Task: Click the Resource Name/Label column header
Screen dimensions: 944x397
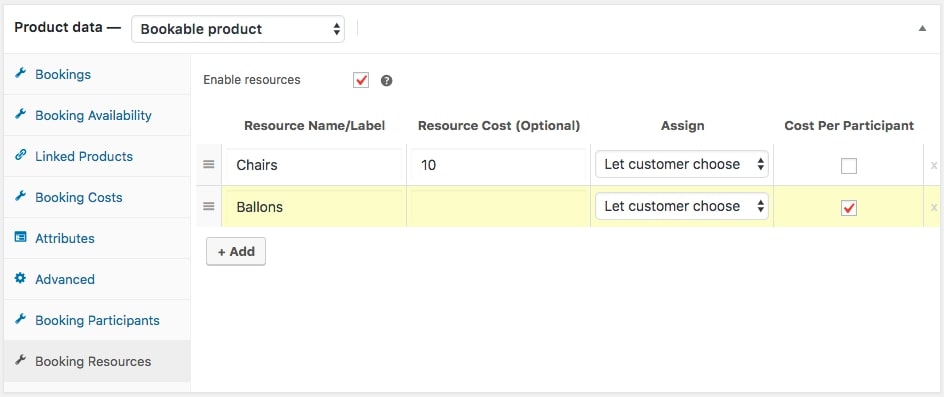Action: point(314,126)
